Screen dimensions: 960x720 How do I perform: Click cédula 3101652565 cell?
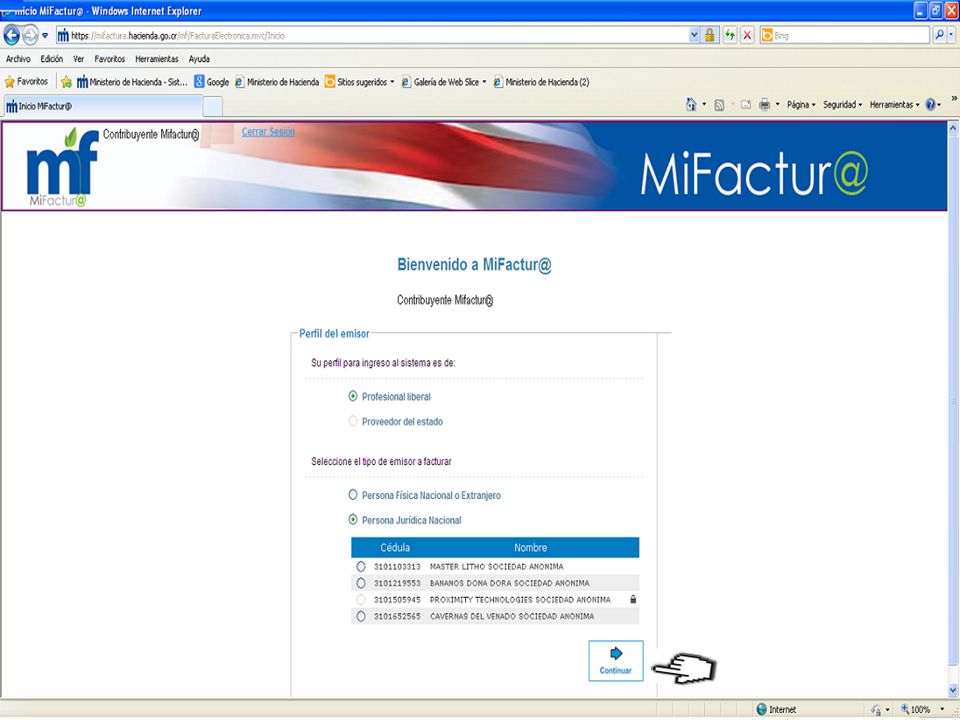point(397,617)
